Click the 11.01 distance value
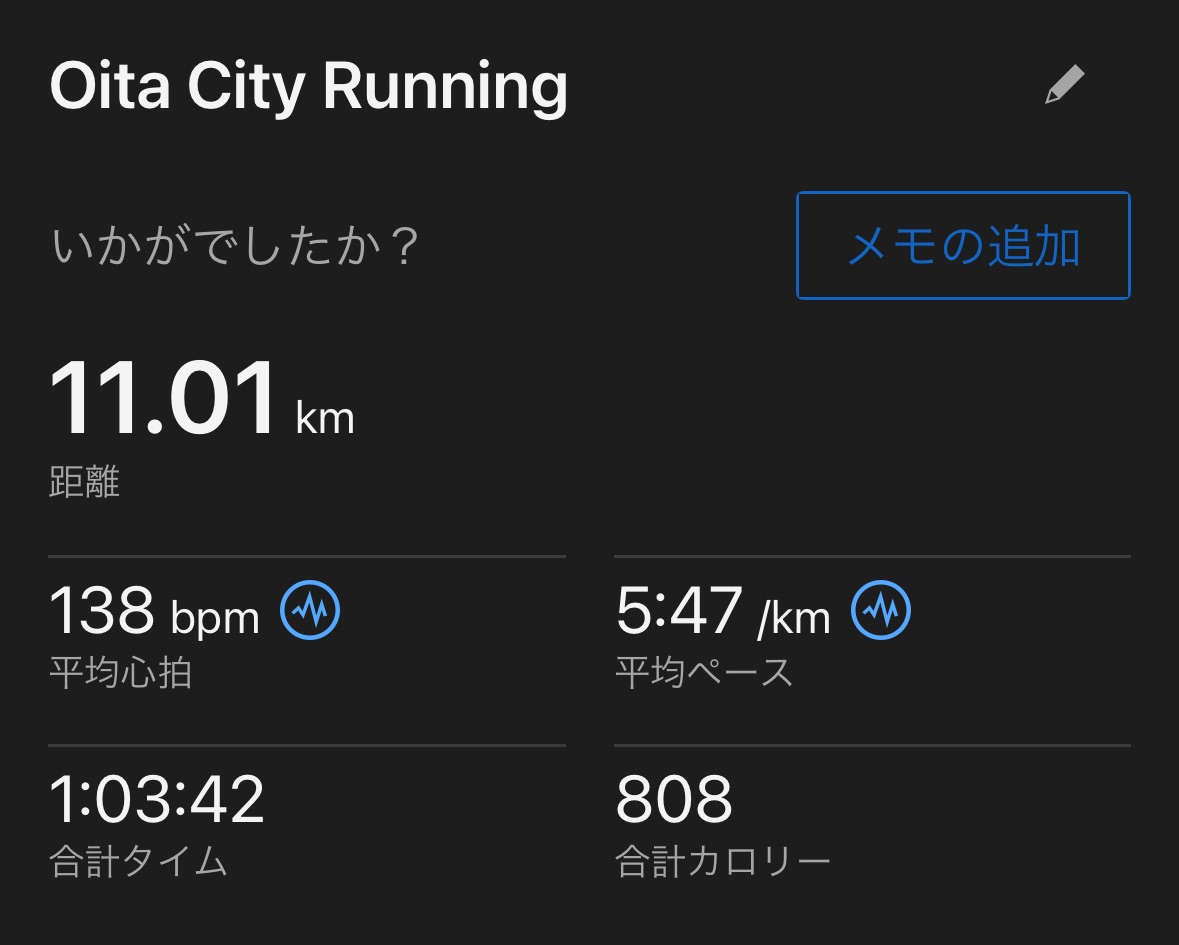The width and height of the screenshot is (1179, 945). 163,401
